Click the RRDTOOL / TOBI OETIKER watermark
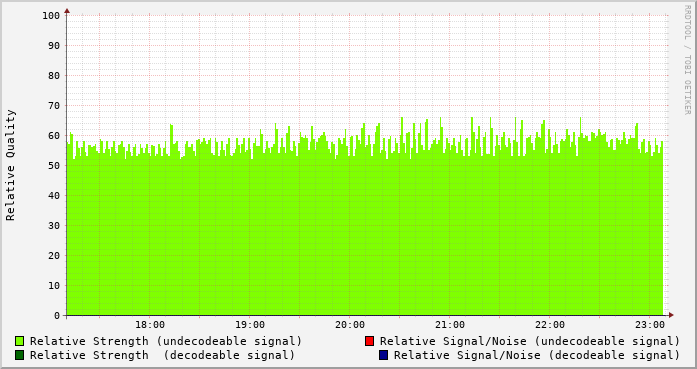697x369 pixels. [687, 60]
